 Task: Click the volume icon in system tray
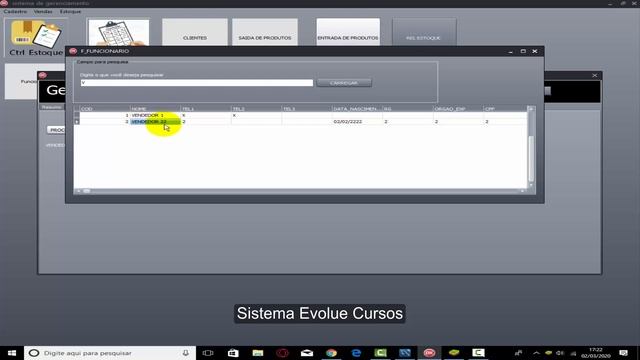pyautogui.click(x=560, y=353)
